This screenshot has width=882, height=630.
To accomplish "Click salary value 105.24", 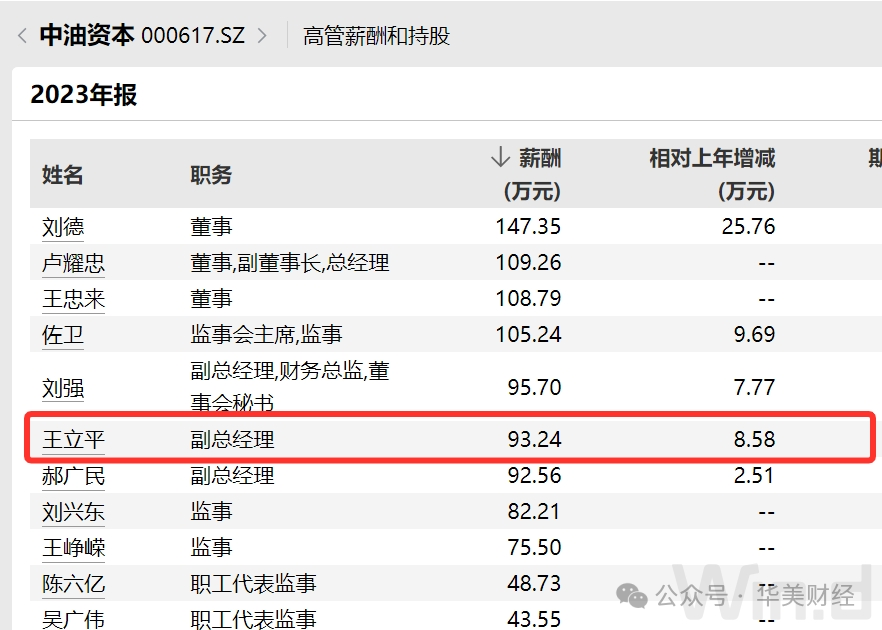I will [x=528, y=335].
